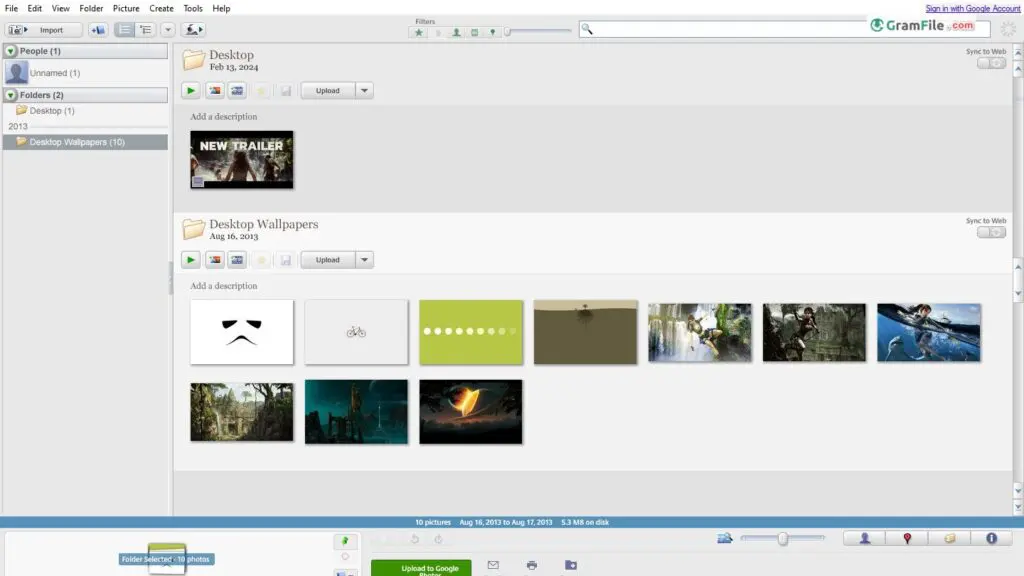Show the Properties info panel

pos(991,538)
